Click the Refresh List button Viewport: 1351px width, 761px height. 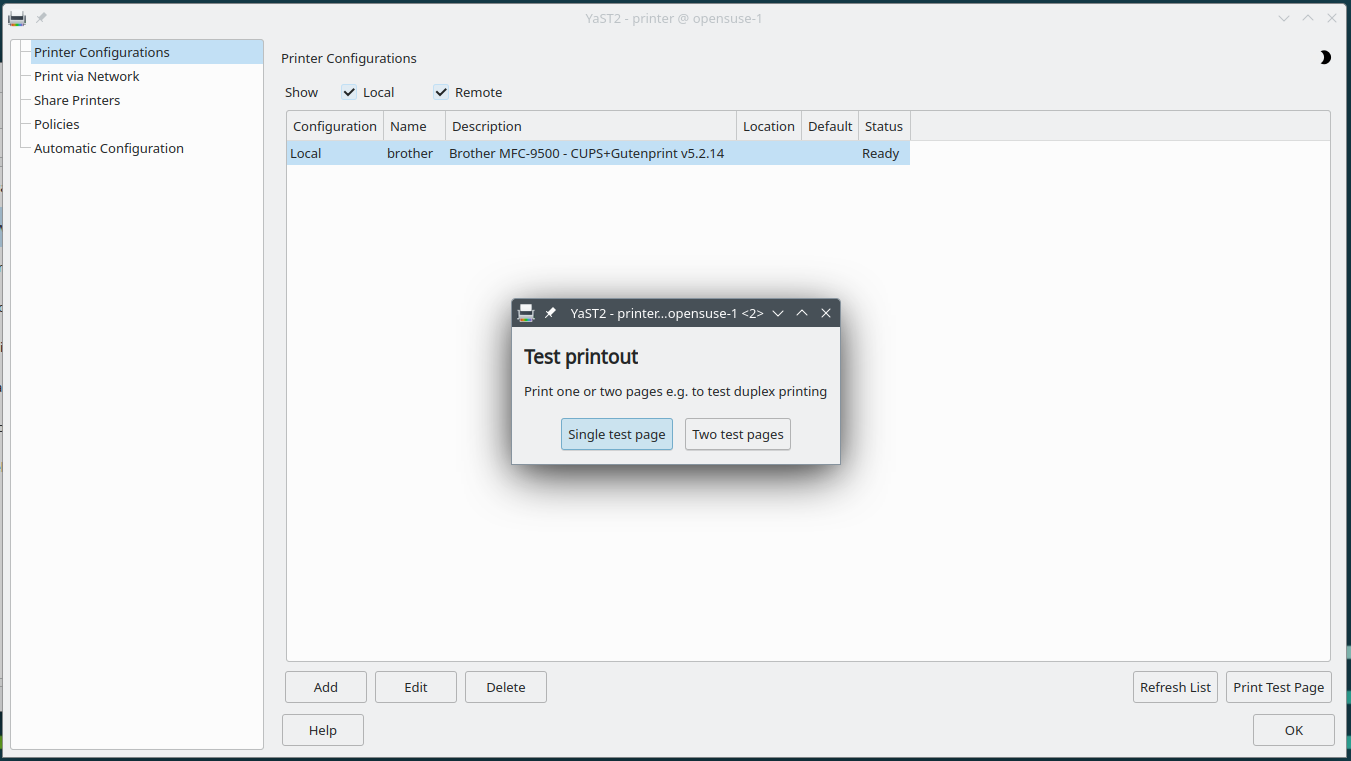pos(1175,687)
